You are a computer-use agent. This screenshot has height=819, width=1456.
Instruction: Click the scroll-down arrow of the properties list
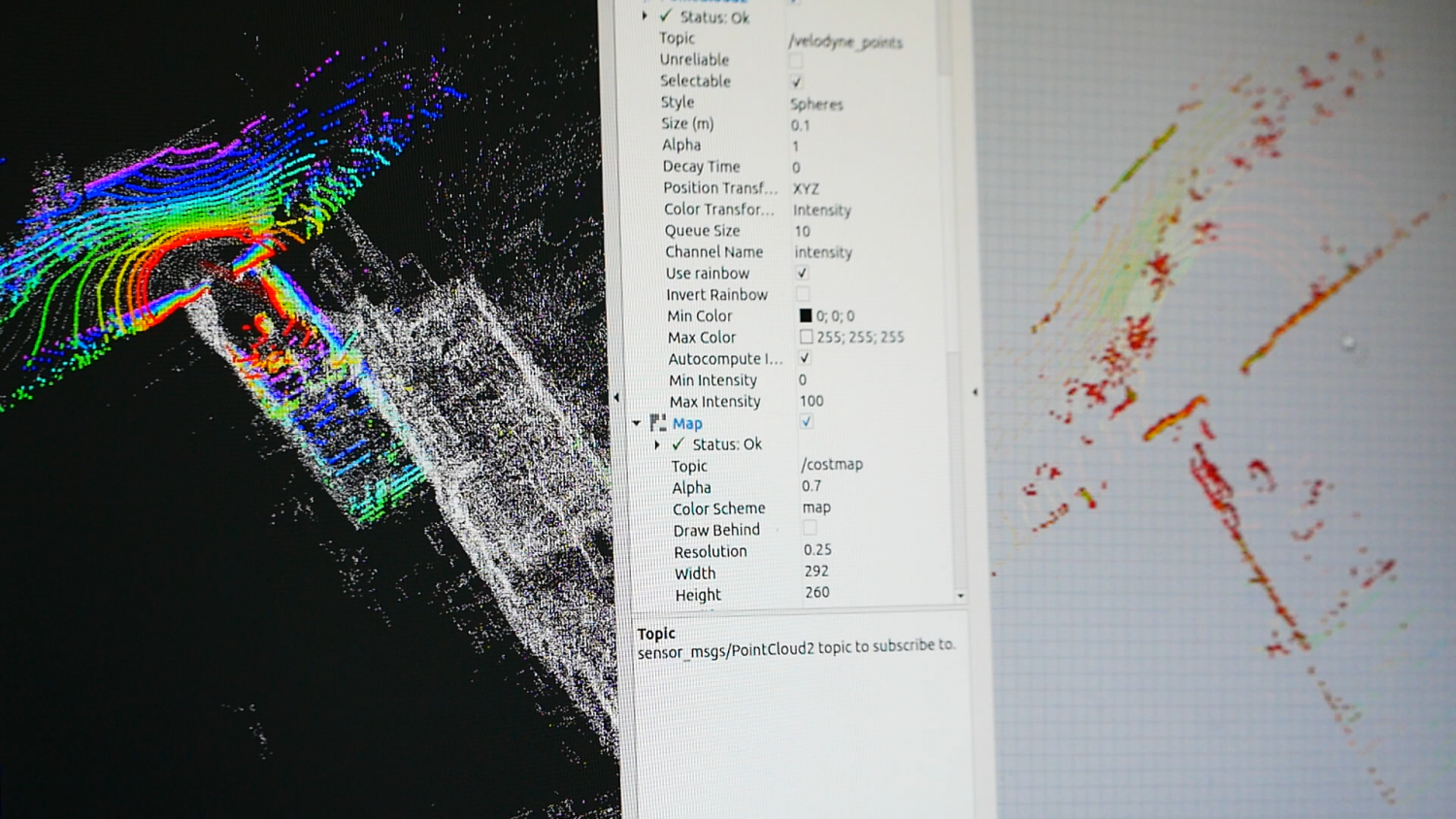pos(960,596)
